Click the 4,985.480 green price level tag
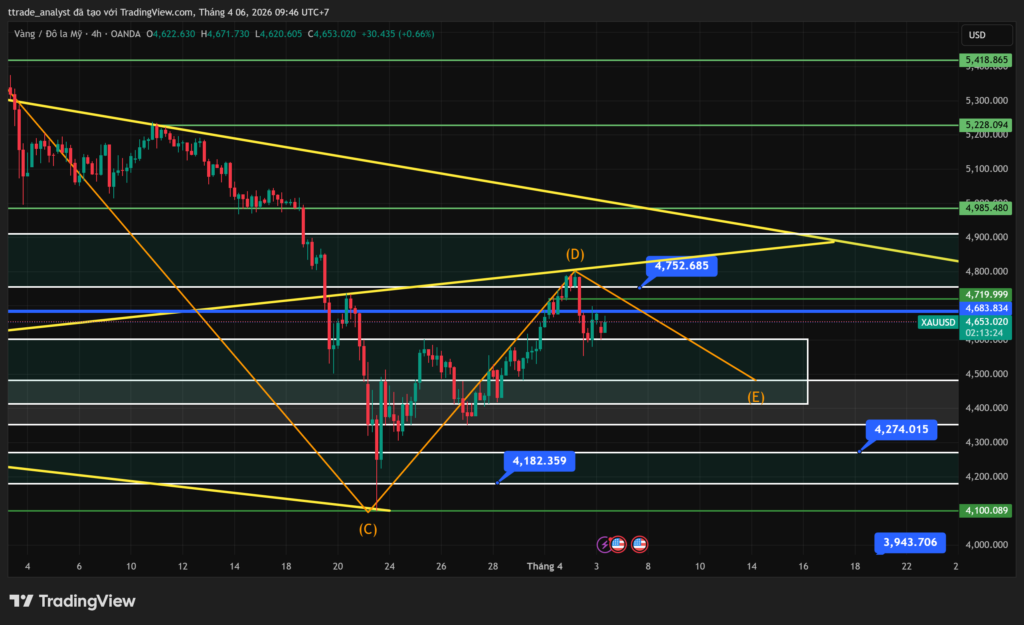Viewport: 1024px width, 625px height. pyautogui.click(x=985, y=208)
